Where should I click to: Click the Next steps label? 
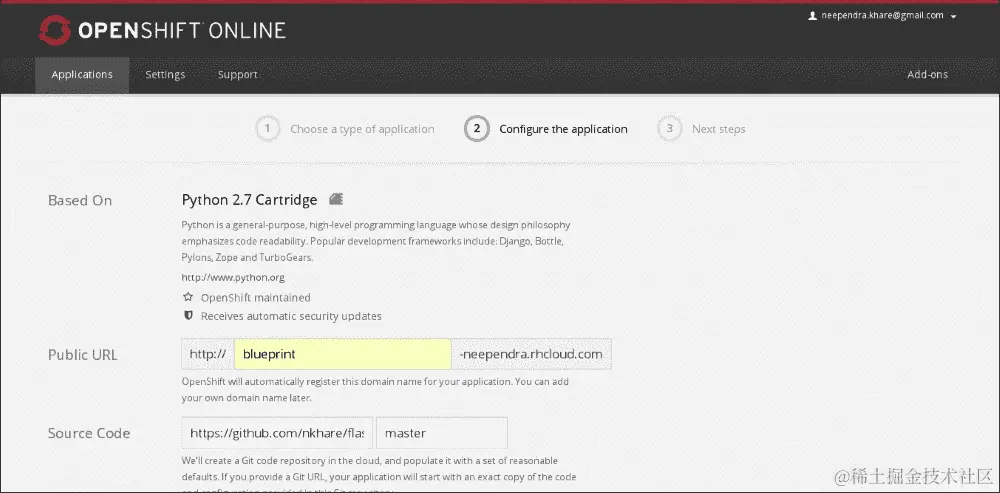click(719, 129)
